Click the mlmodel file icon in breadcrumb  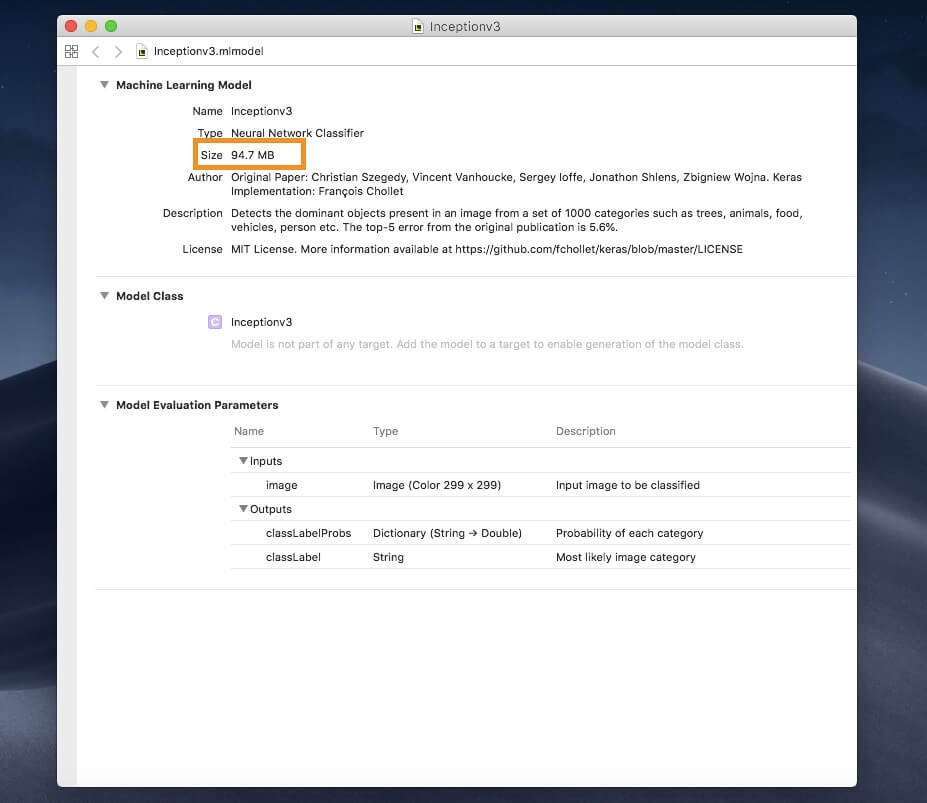(142, 51)
